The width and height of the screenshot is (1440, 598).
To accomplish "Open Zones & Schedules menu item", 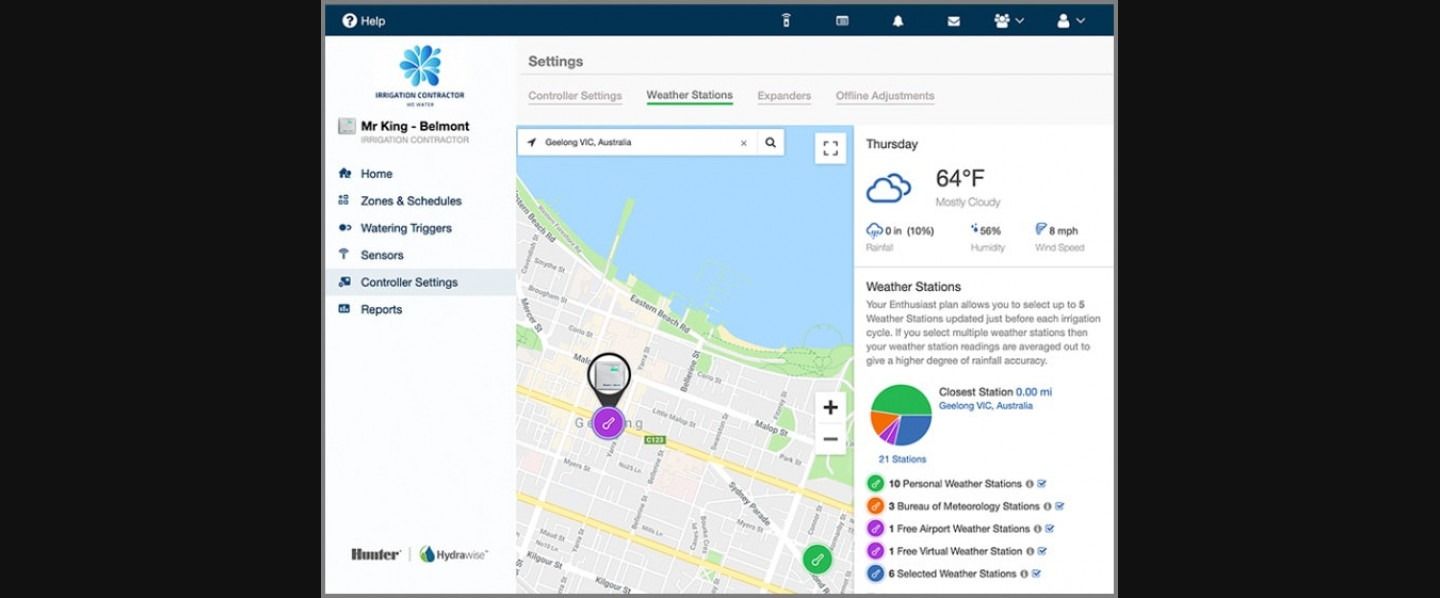I will (411, 201).
